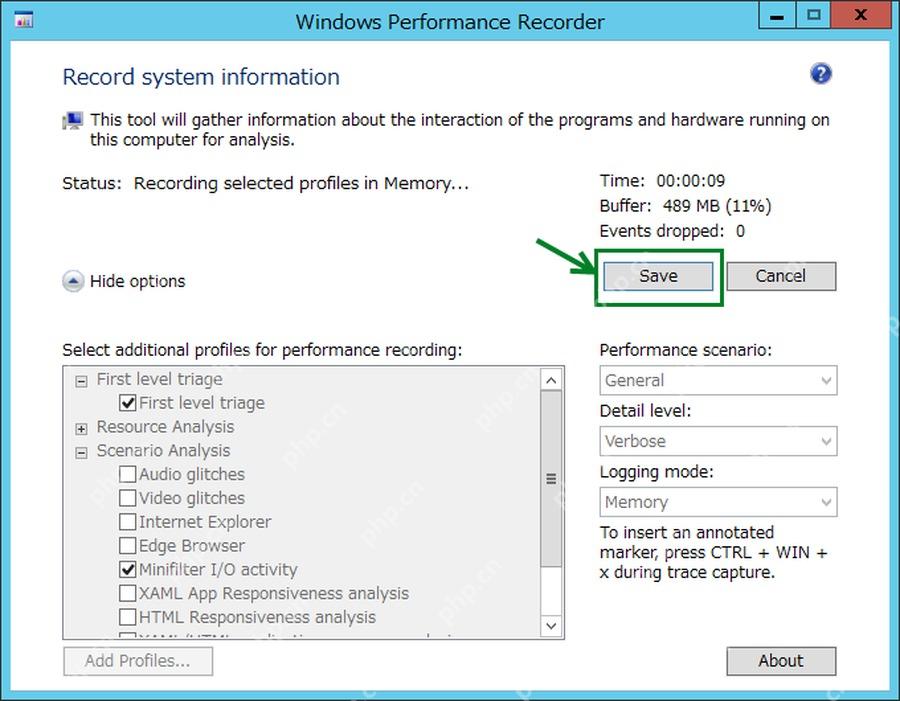Tick the Edge Browser checkbox

[x=127, y=545]
